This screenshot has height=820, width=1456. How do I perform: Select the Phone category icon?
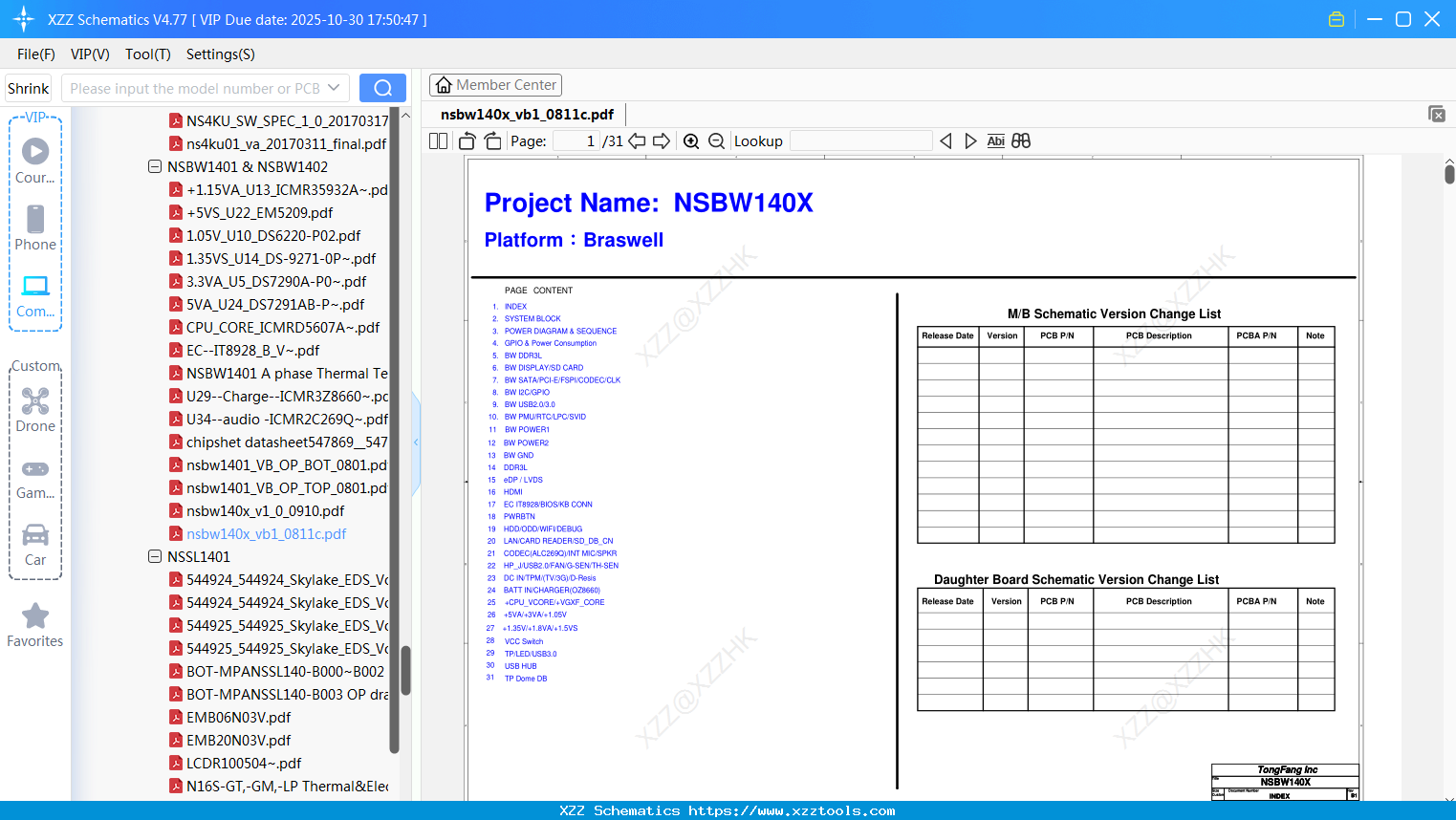point(35,227)
